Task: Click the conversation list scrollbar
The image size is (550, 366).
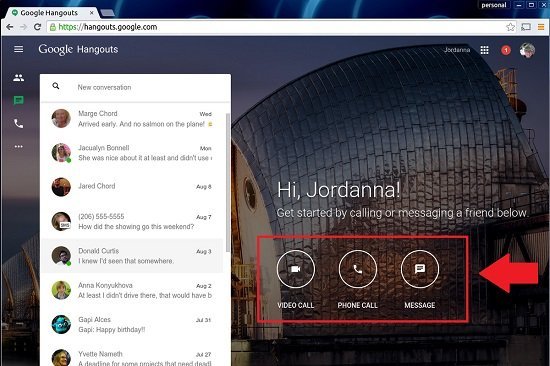Action: tap(228, 182)
